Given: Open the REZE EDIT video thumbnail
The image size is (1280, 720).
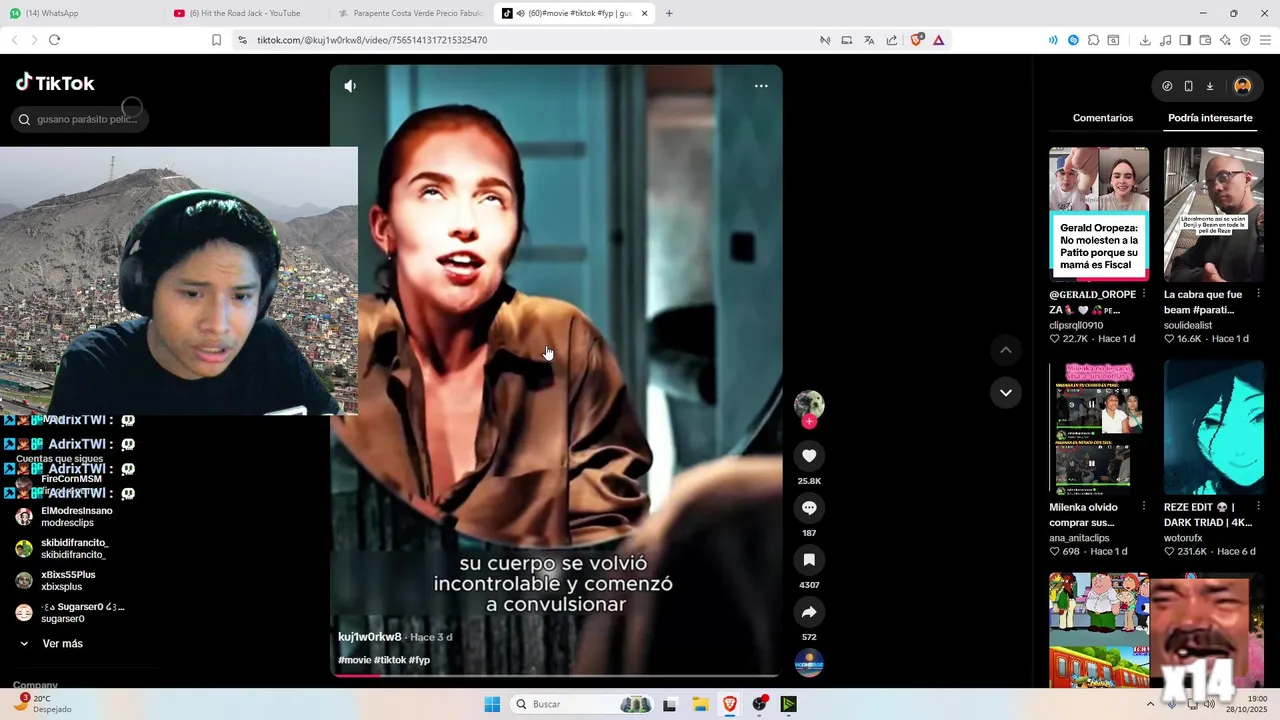Looking at the screenshot, I should [x=1214, y=427].
